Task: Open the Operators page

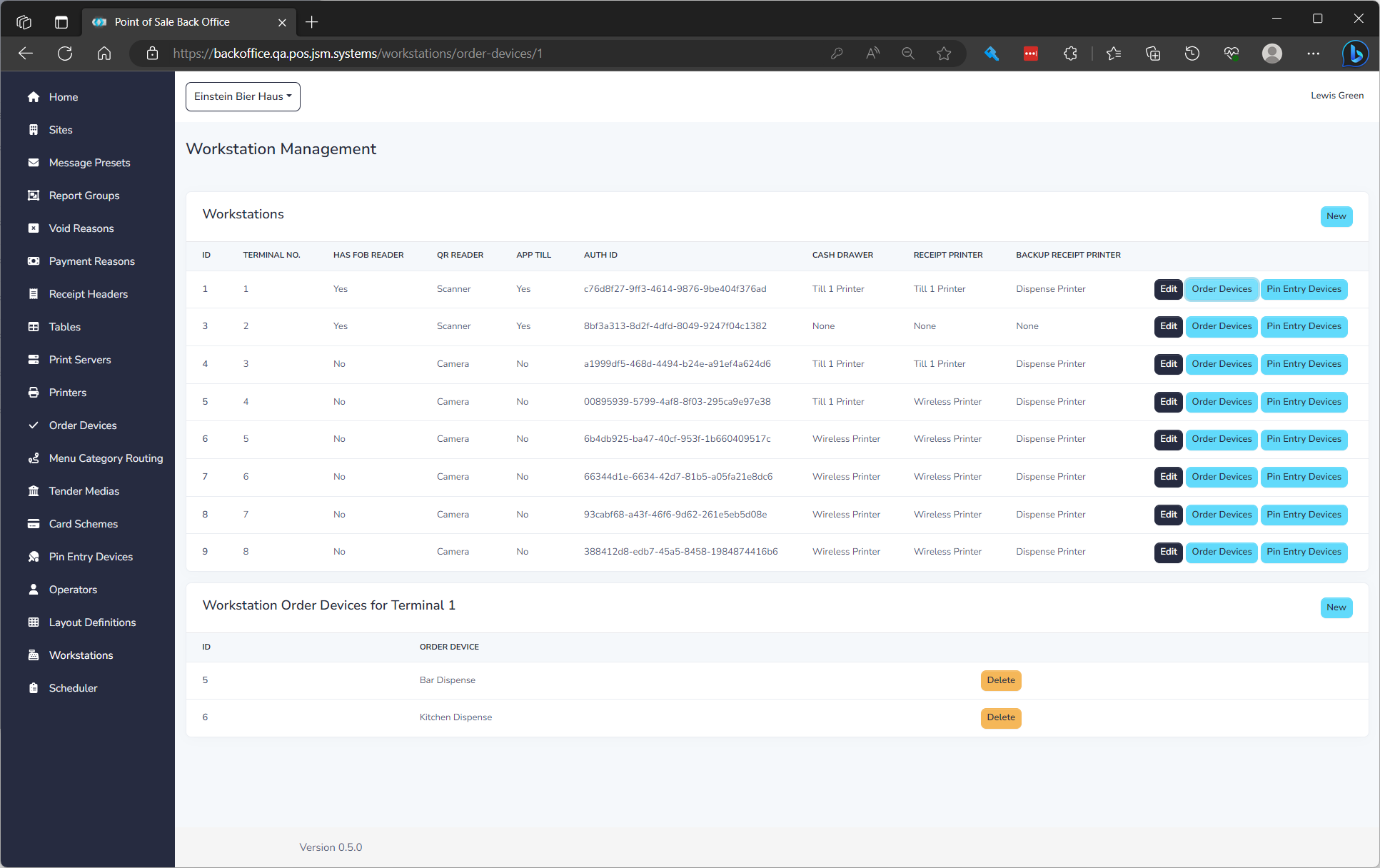Action: [x=73, y=590]
